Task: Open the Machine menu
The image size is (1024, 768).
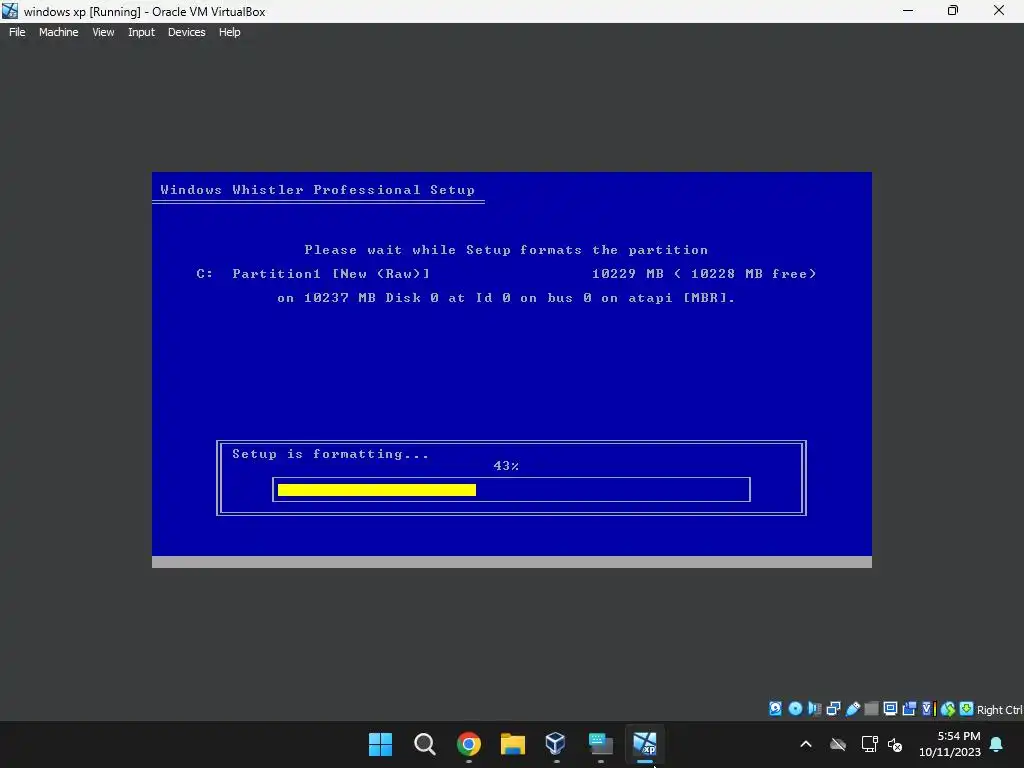Action: (x=58, y=32)
